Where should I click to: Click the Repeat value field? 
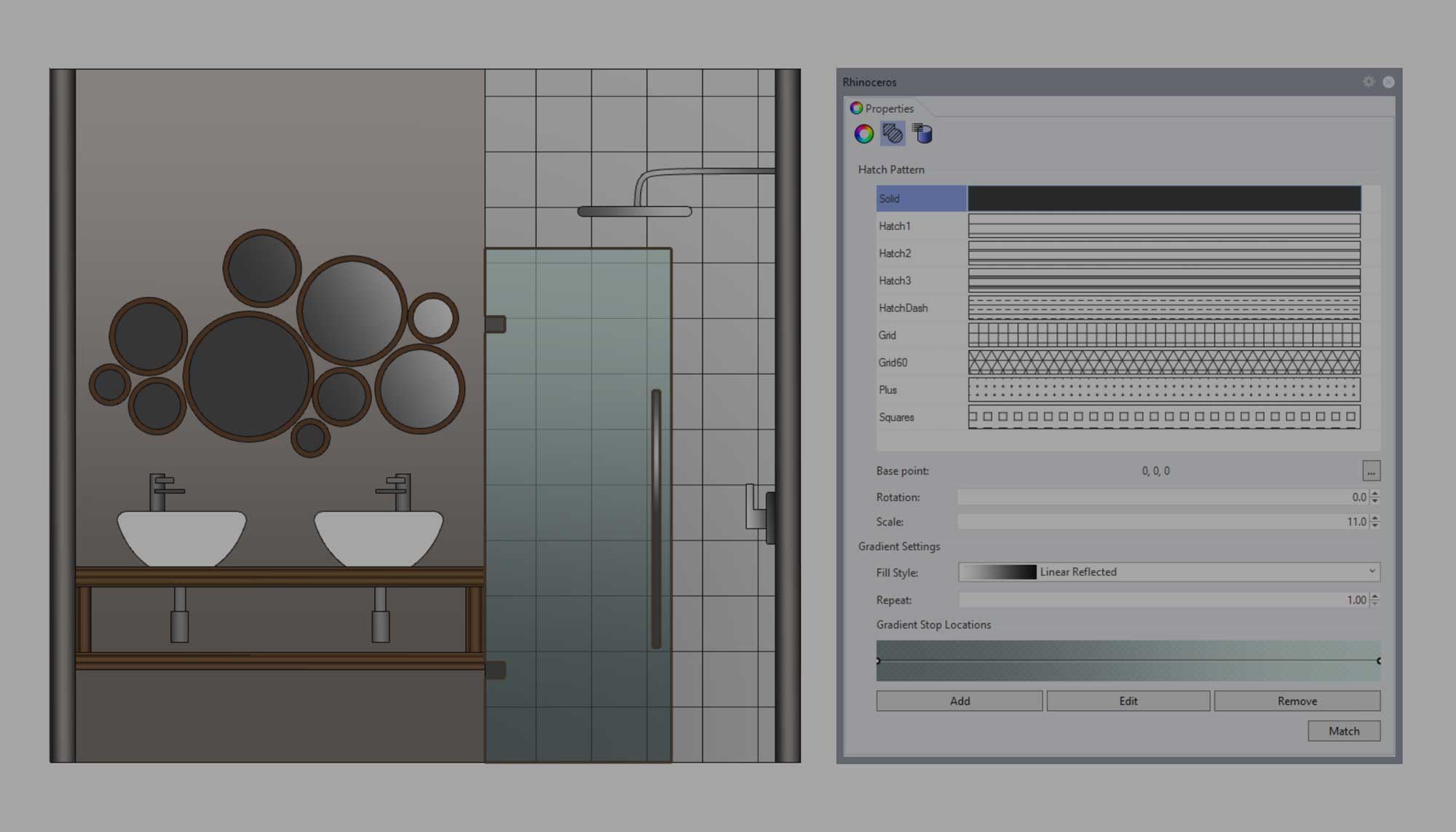click(x=1163, y=601)
